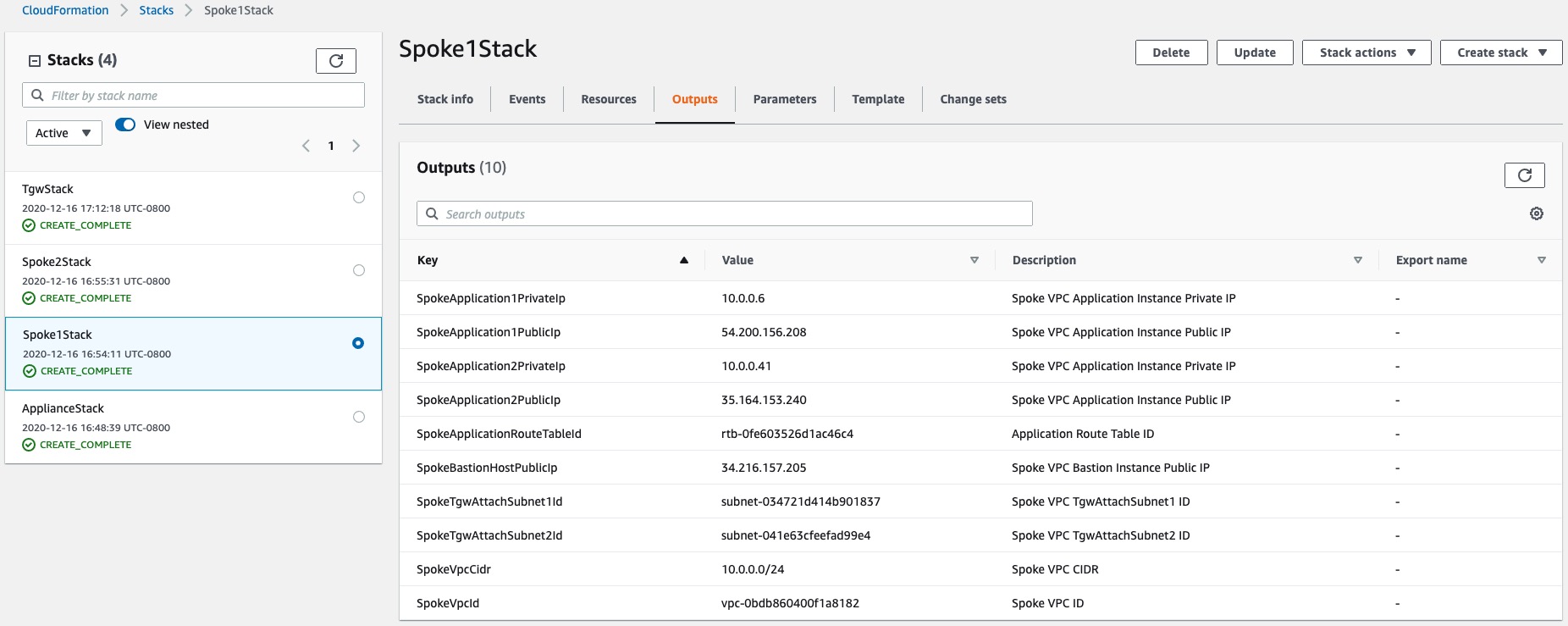Click the value rtb-0fe603526d1ac46c4
The width and height of the screenshot is (1568, 626).
tap(787, 434)
